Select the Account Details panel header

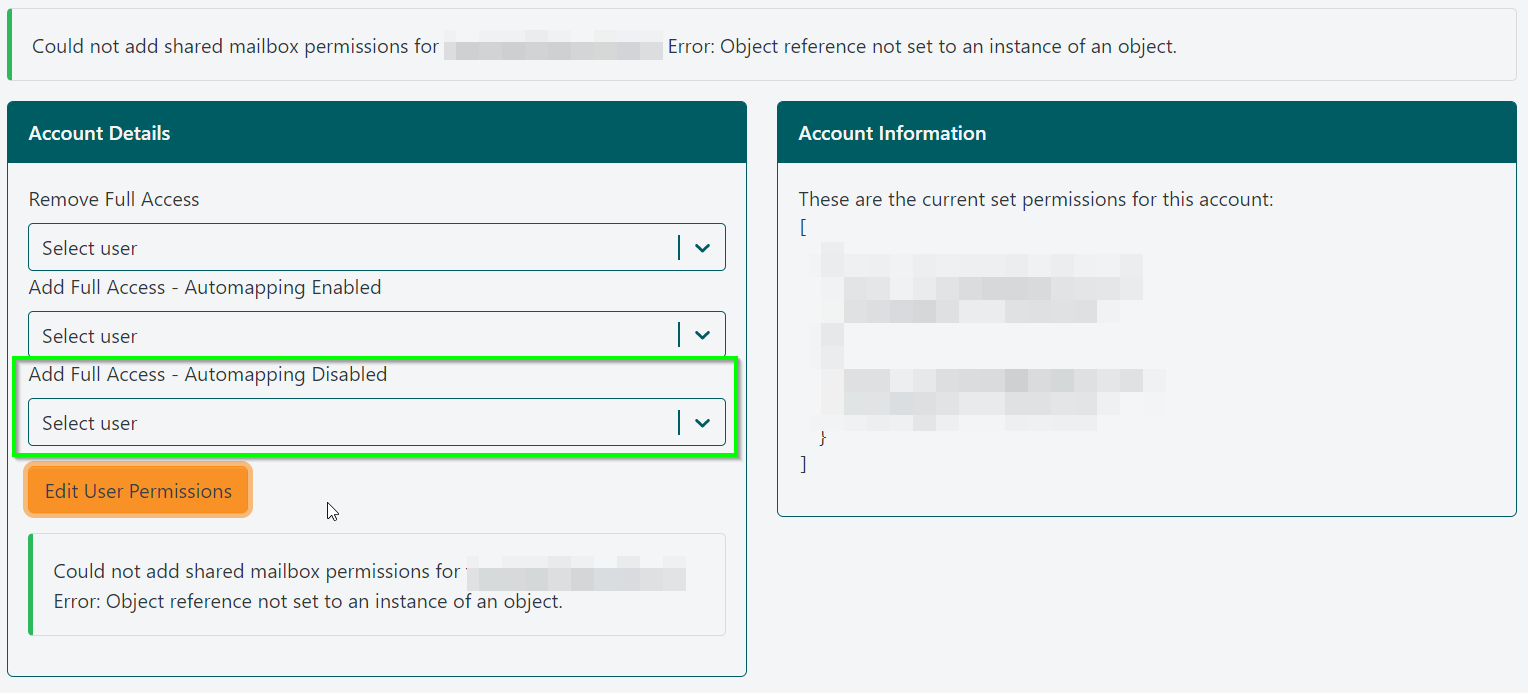click(99, 132)
